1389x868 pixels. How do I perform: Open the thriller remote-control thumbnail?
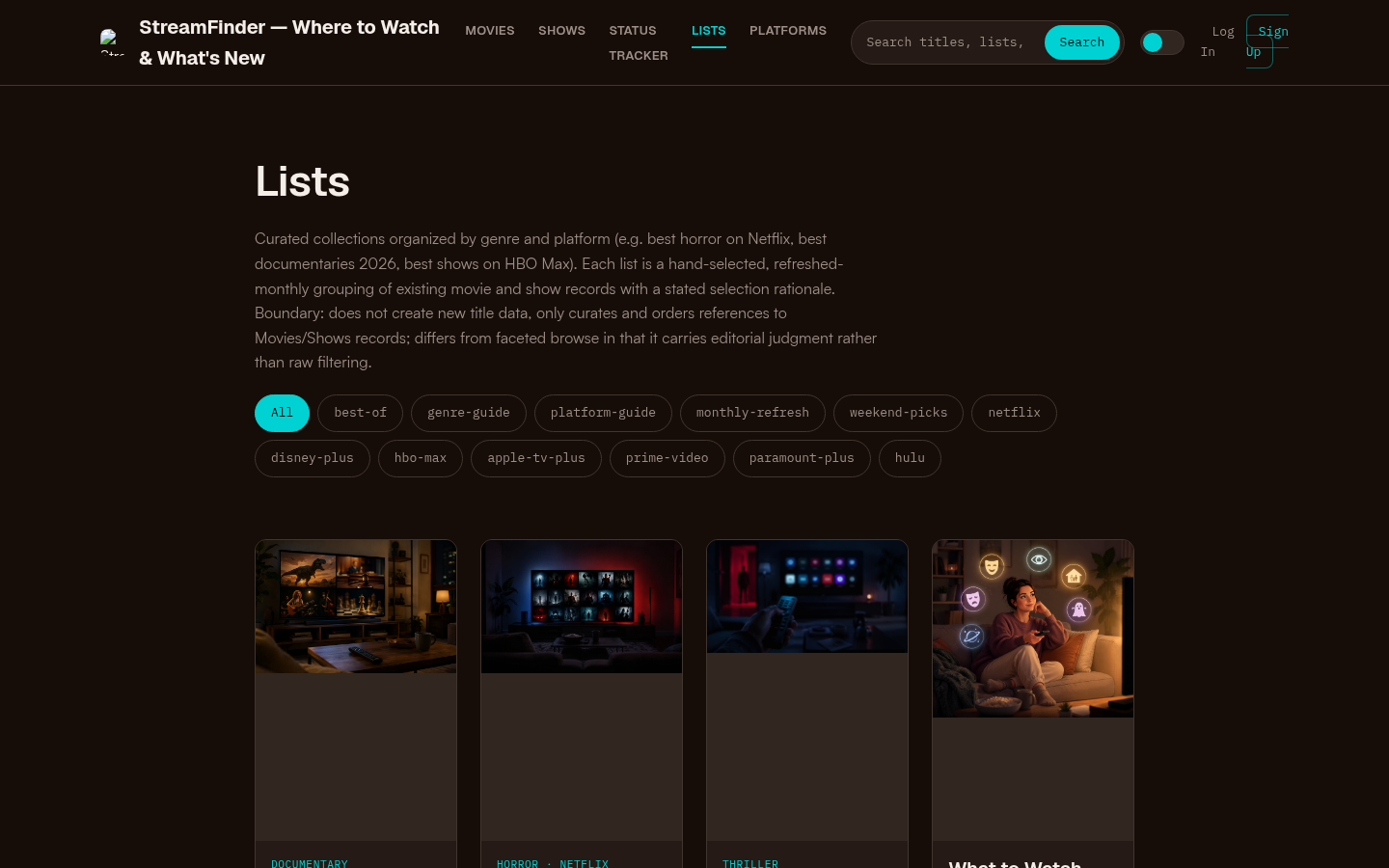807,597
